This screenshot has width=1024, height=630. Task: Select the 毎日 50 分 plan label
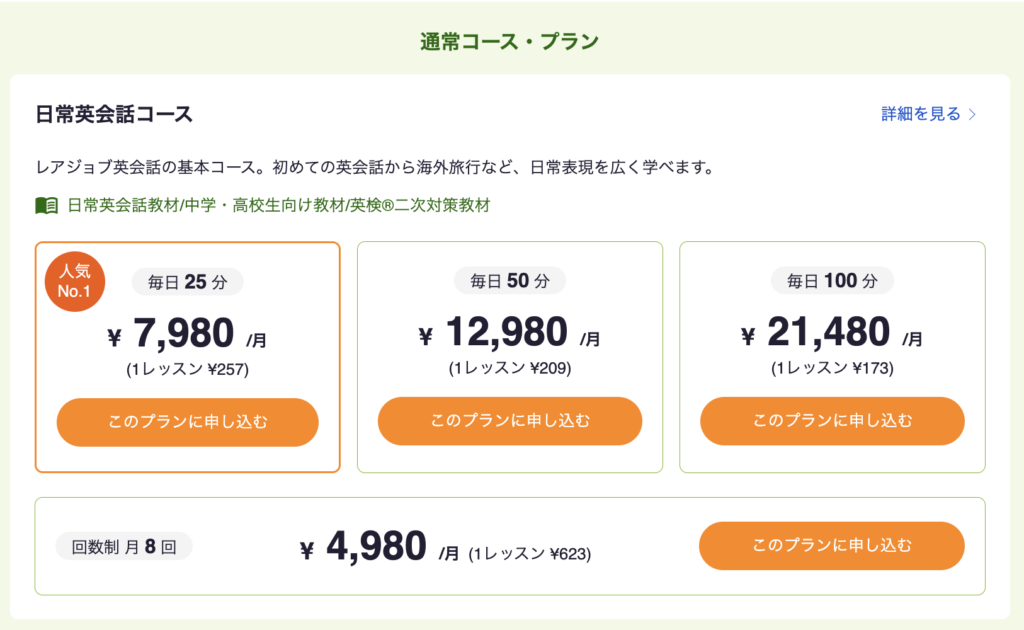point(510,282)
